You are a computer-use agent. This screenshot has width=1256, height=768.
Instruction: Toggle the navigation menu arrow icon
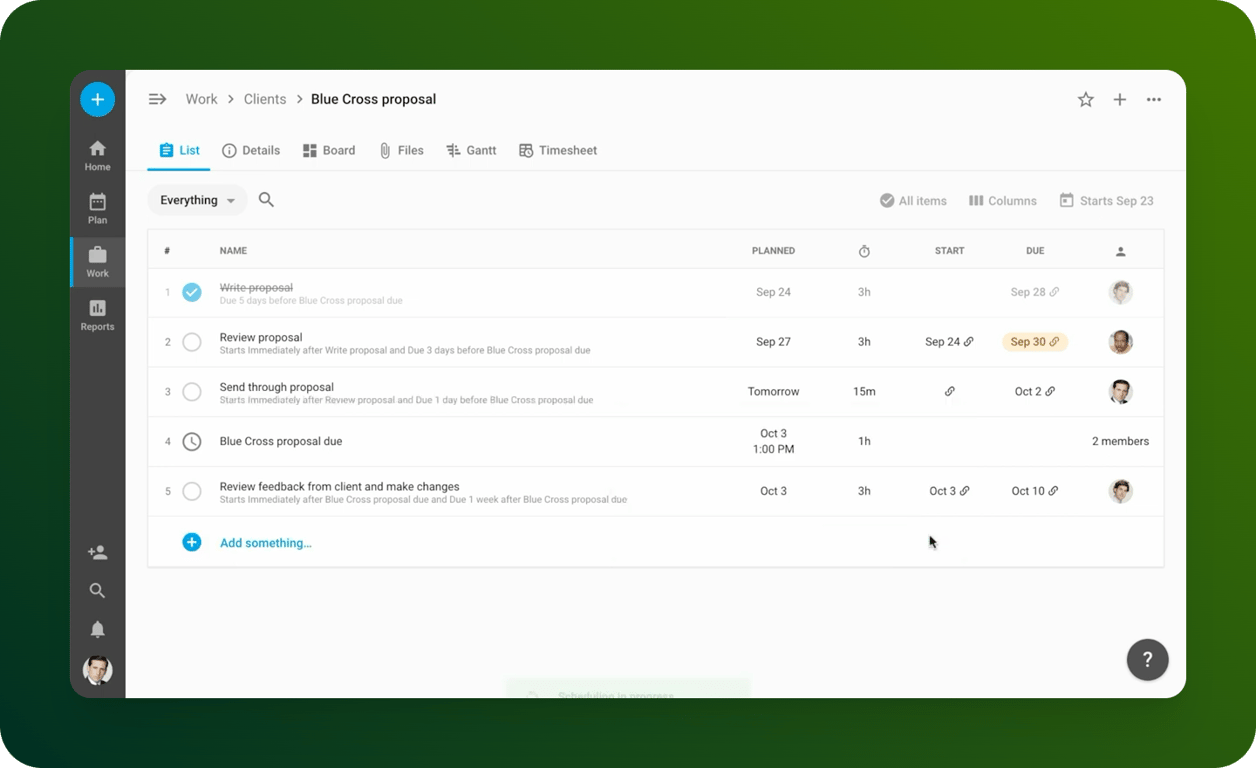(157, 99)
